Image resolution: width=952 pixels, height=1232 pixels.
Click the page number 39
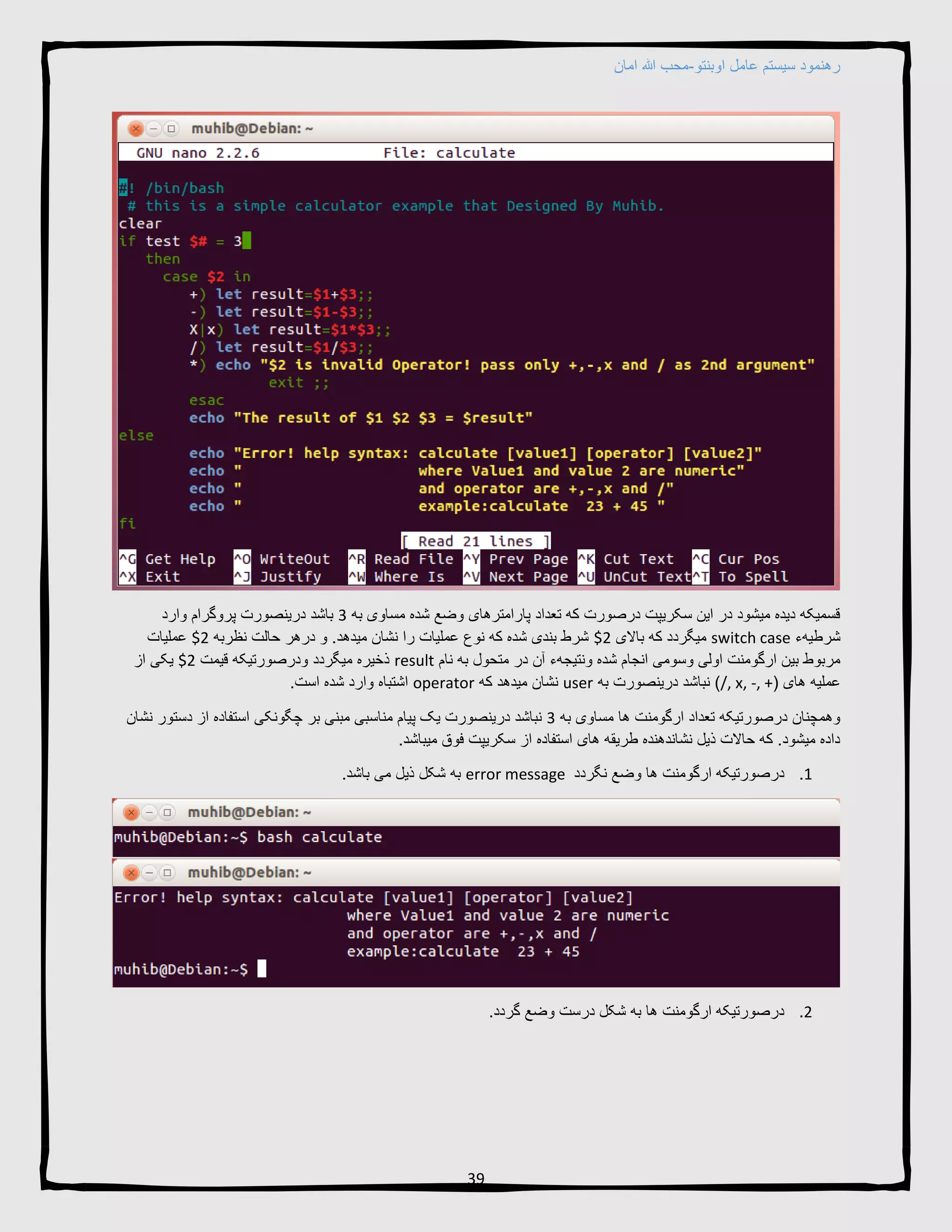(476, 1179)
